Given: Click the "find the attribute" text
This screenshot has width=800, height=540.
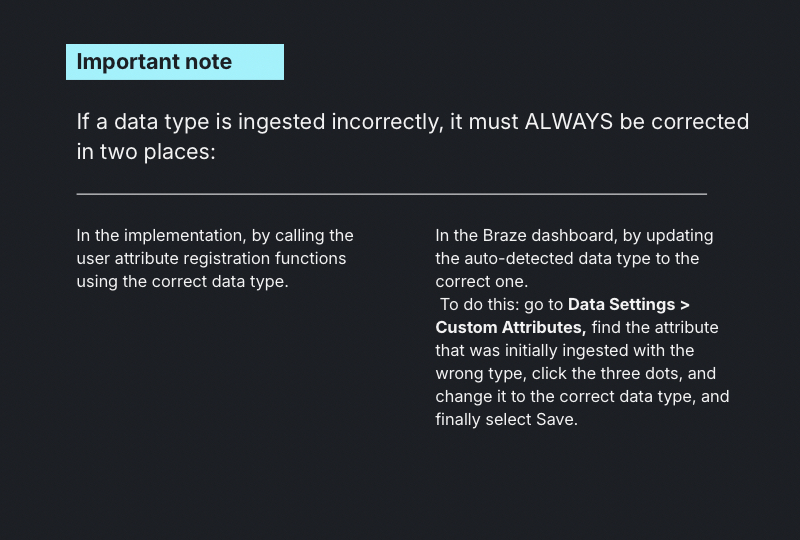Looking at the screenshot, I should click(655, 328).
